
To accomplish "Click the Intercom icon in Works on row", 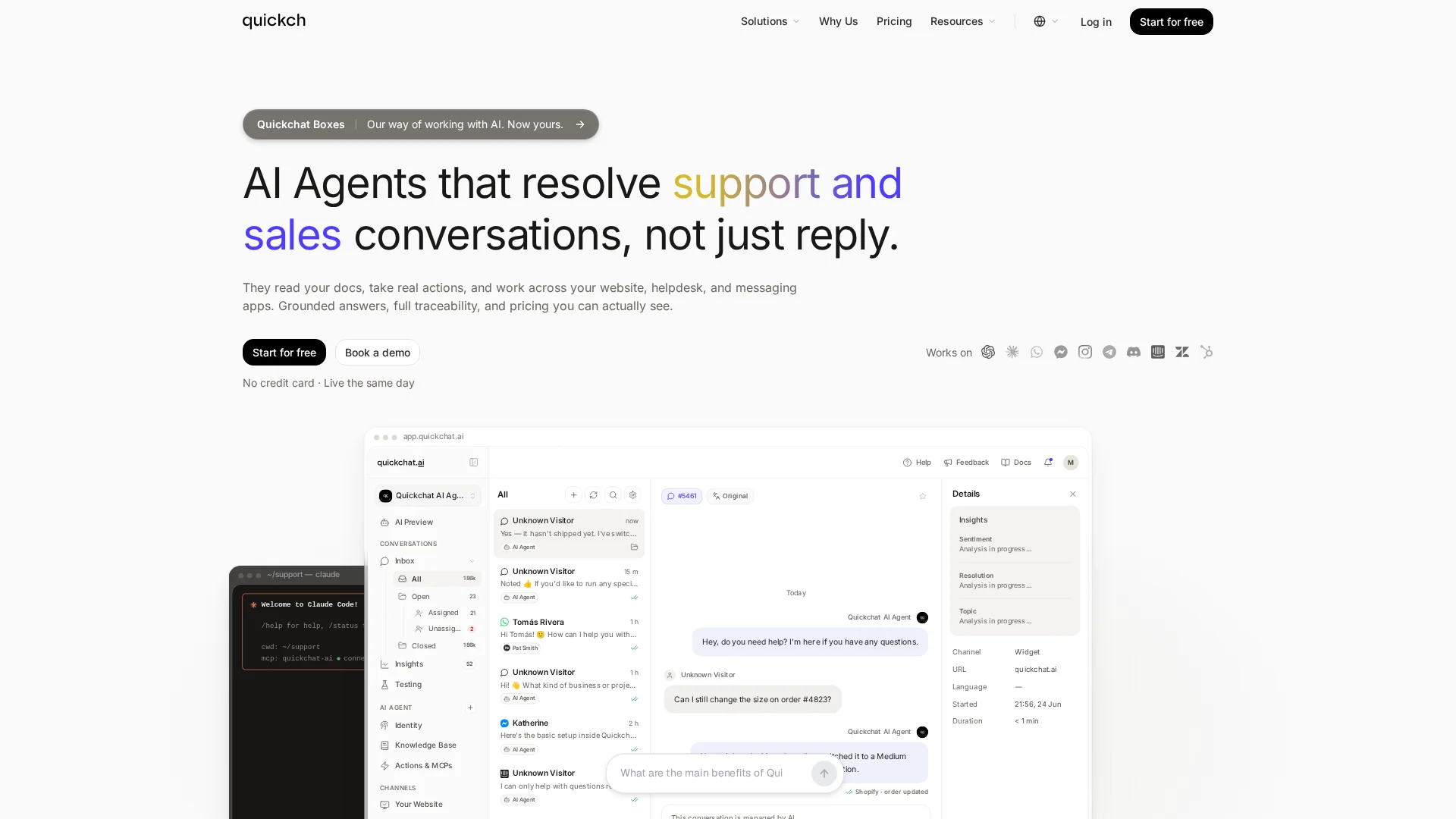I will tap(1158, 352).
